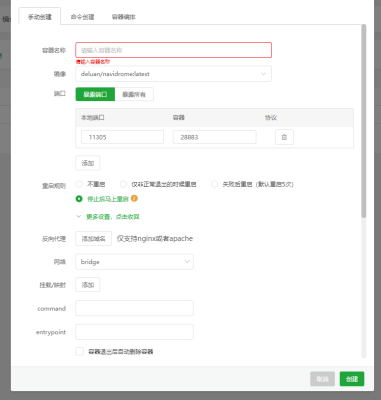
Task: Open the deluan/navidrome:latest image dropdown
Action: click(x=173, y=74)
